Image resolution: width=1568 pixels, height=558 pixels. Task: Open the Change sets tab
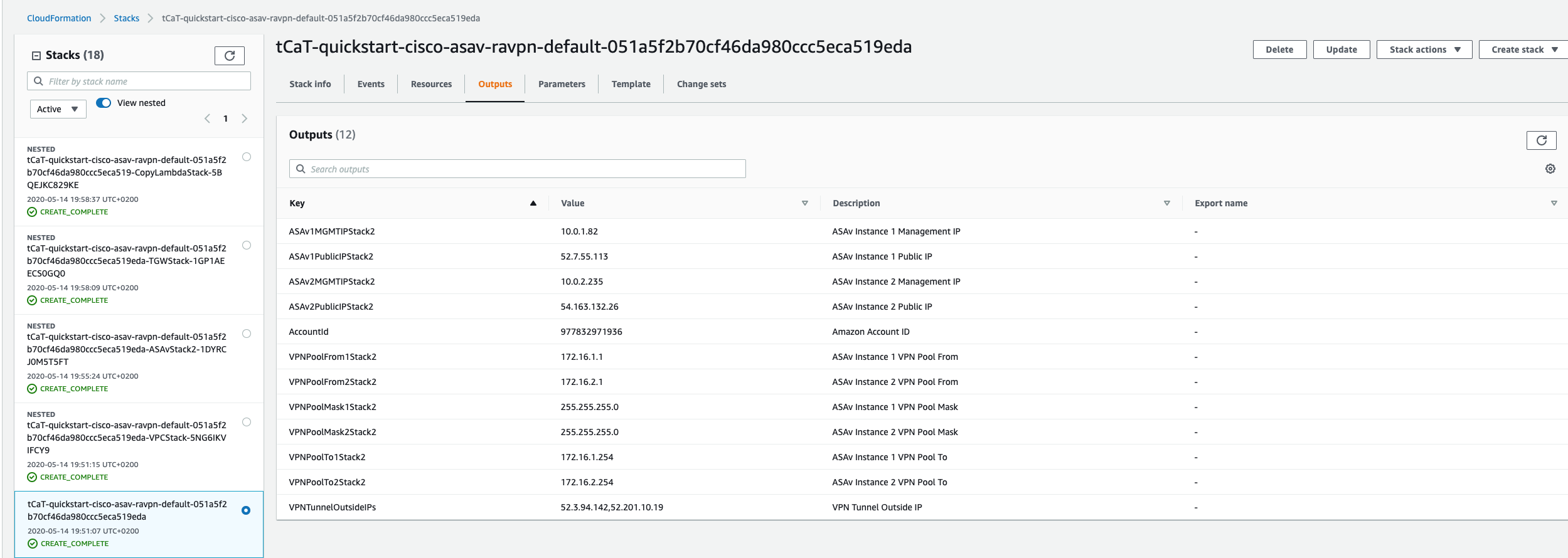[701, 84]
